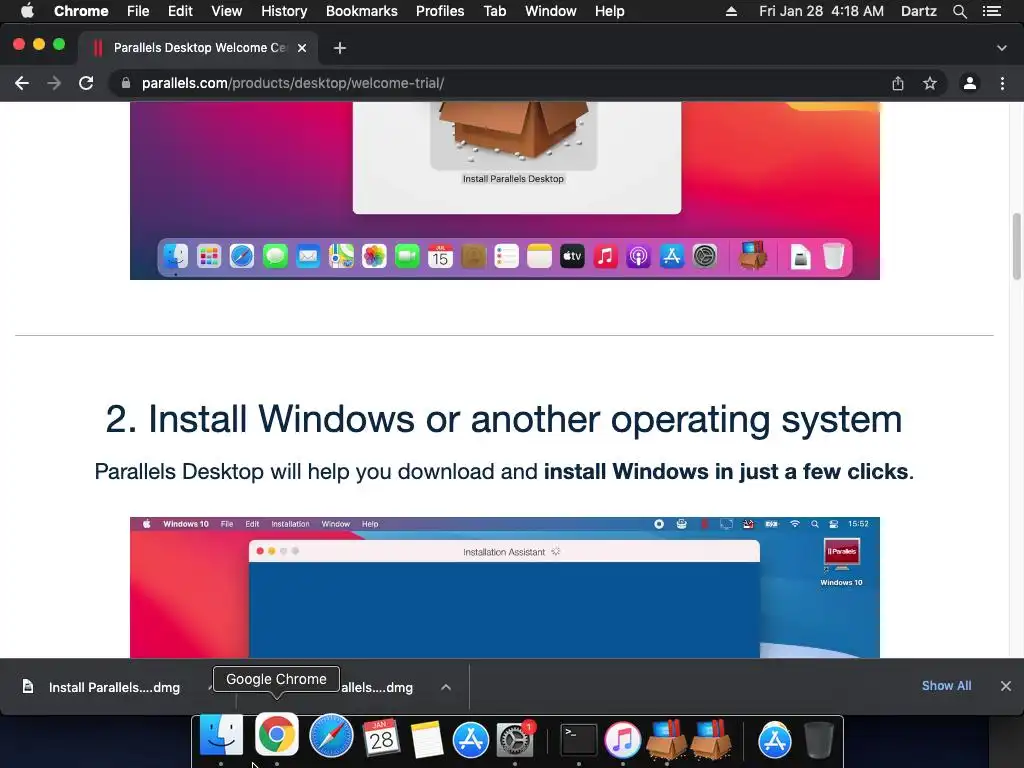1024x768 pixels.
Task: Click Google Chrome in the Dock
Action: tap(277, 736)
